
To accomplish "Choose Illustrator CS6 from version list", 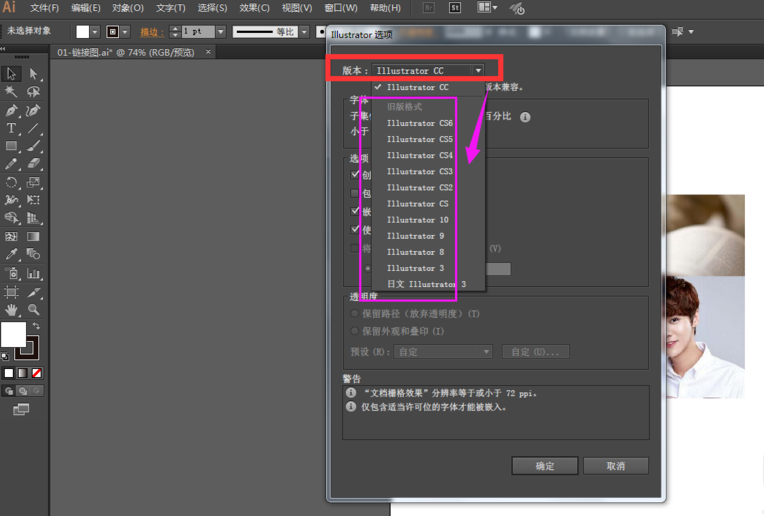I will pyautogui.click(x=419, y=123).
